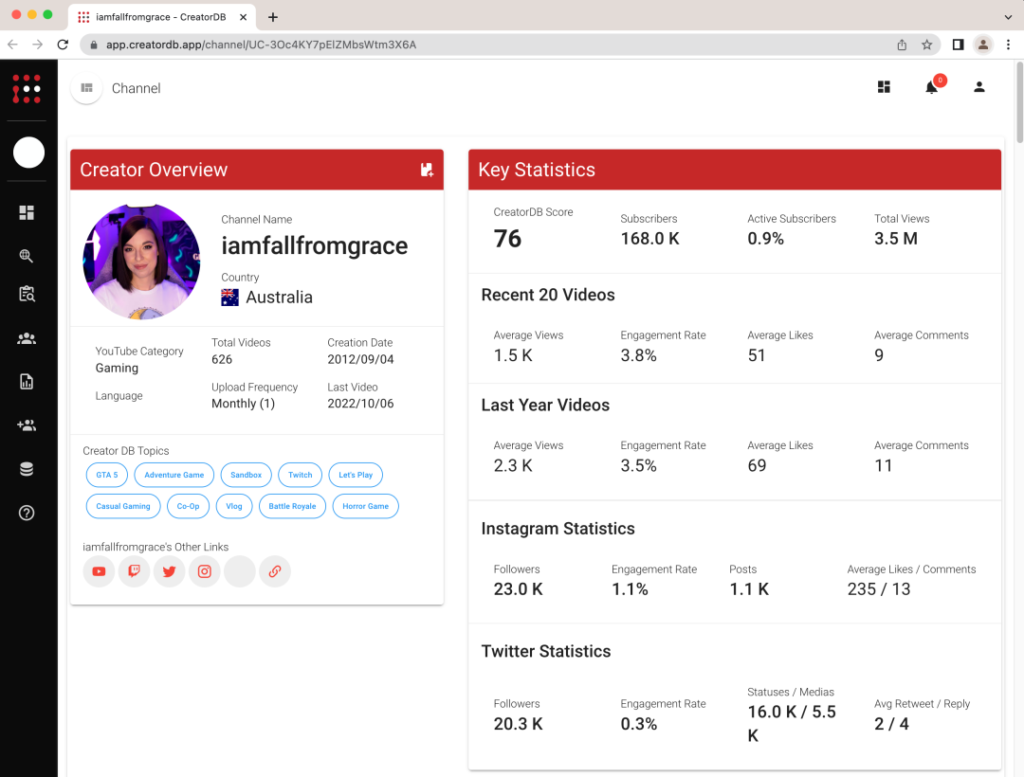Save creator via Creator Overview bookmark icon
This screenshot has width=1024, height=777.
click(426, 170)
